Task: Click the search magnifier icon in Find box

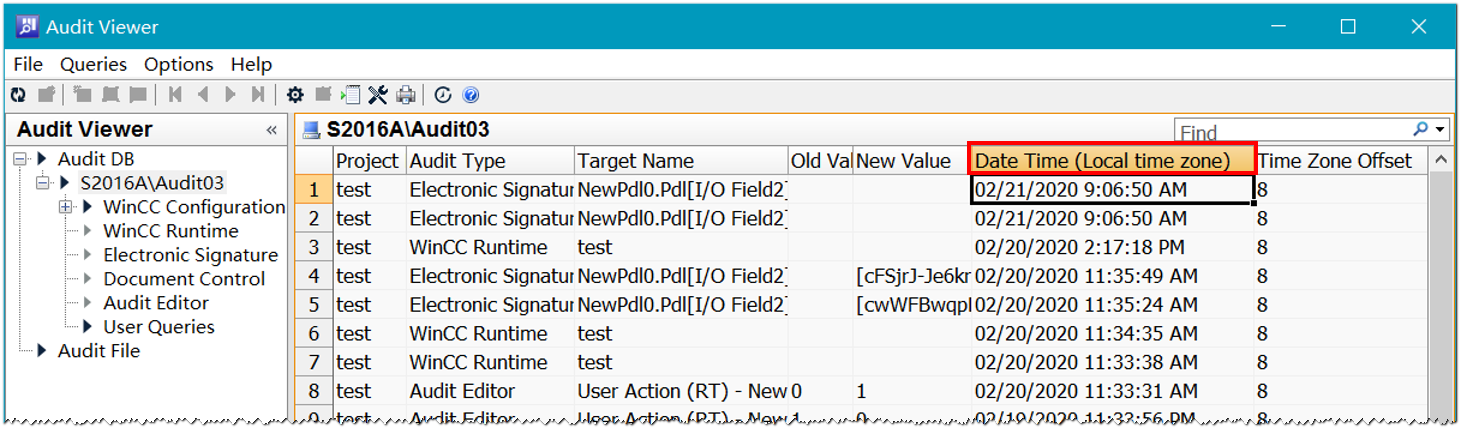Action: coord(1420,130)
